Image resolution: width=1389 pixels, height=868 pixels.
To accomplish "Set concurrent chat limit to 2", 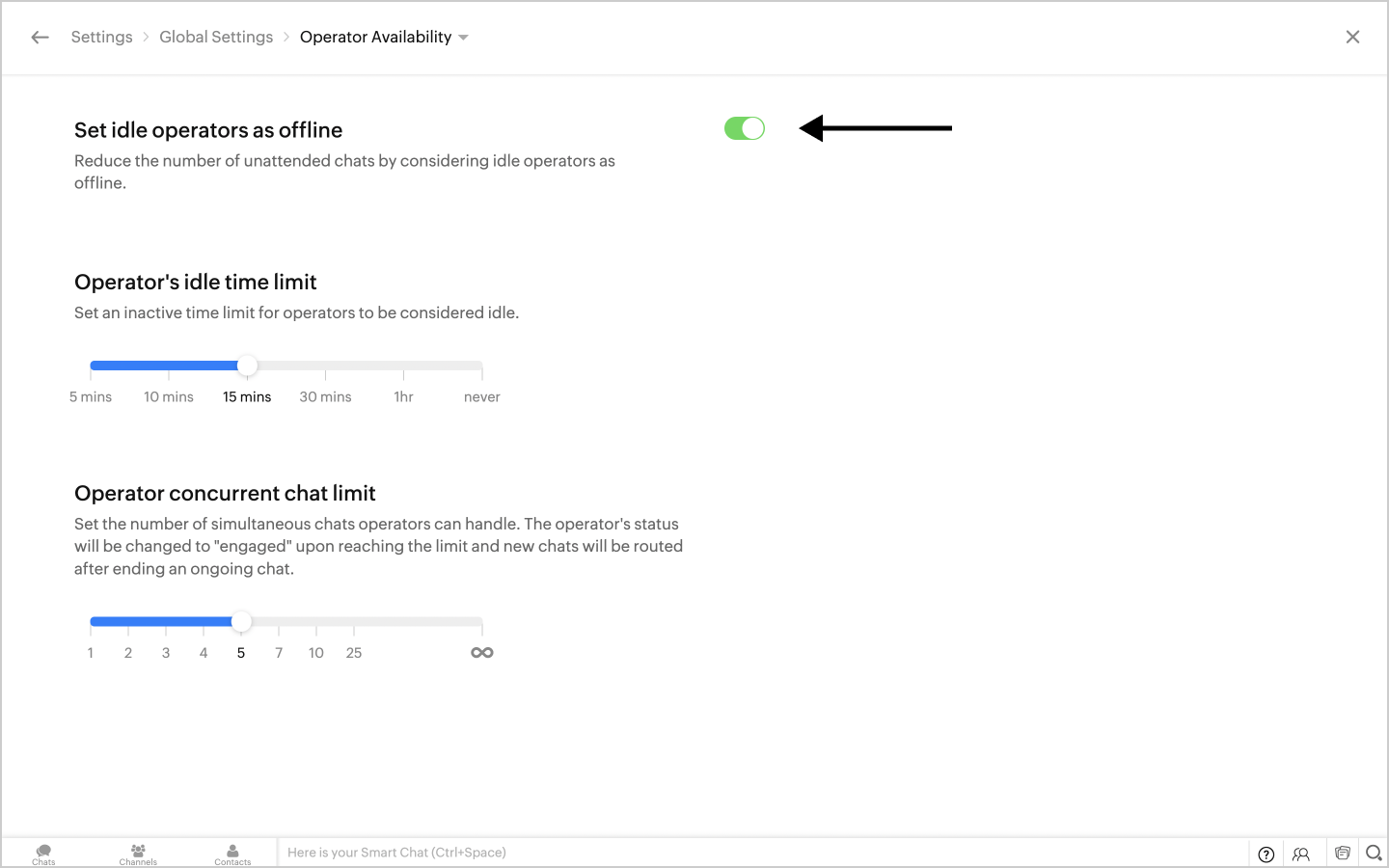I will click(128, 622).
